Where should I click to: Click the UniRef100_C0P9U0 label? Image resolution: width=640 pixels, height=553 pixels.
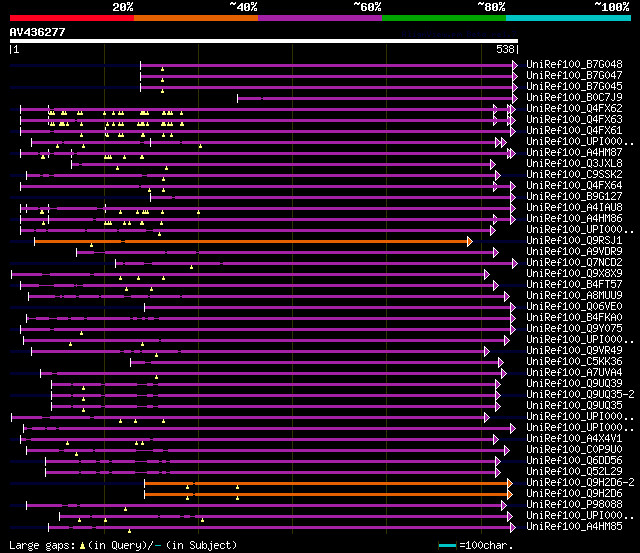pos(574,450)
